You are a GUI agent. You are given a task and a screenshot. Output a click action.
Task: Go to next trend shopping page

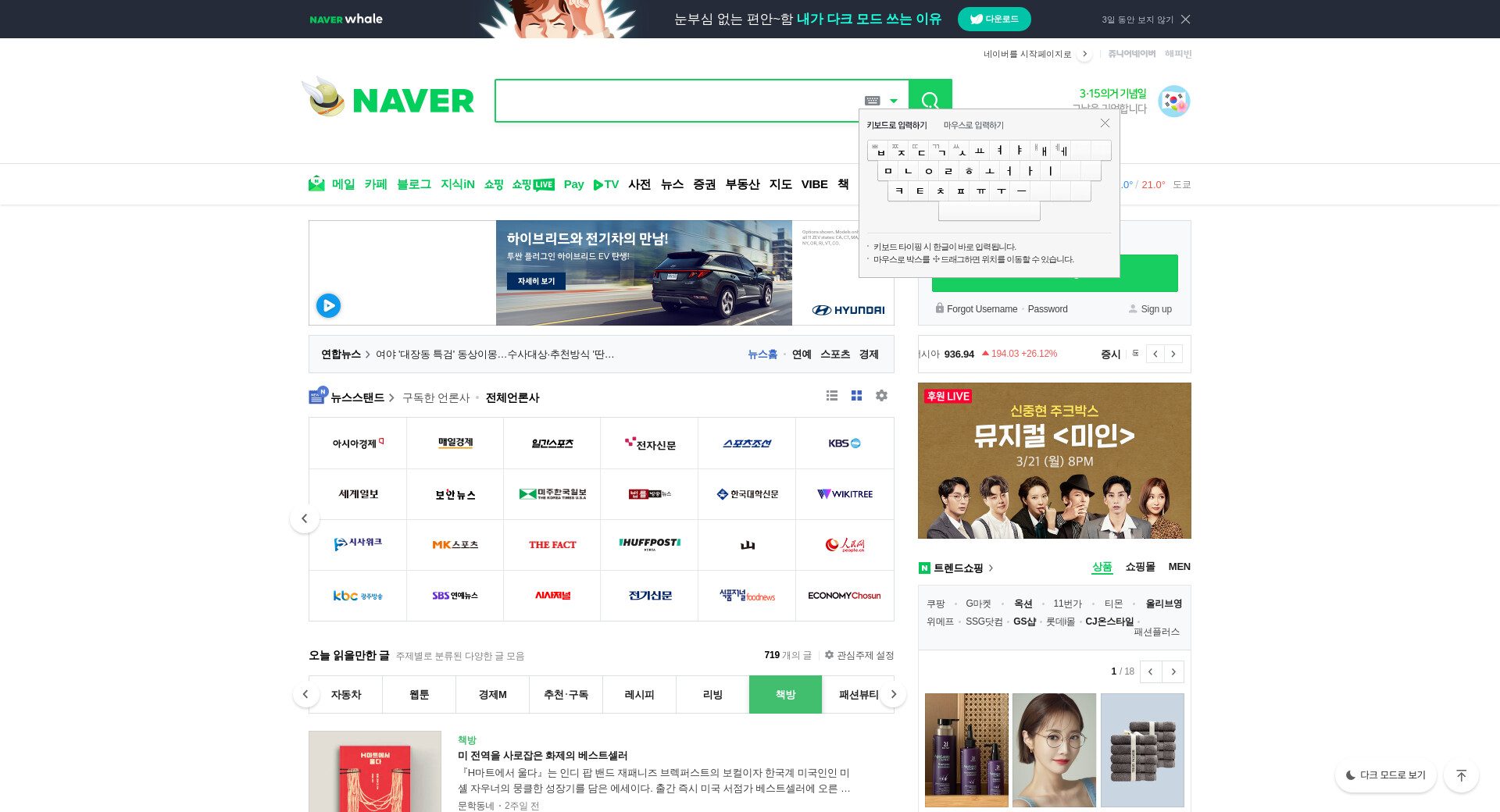(x=1173, y=671)
